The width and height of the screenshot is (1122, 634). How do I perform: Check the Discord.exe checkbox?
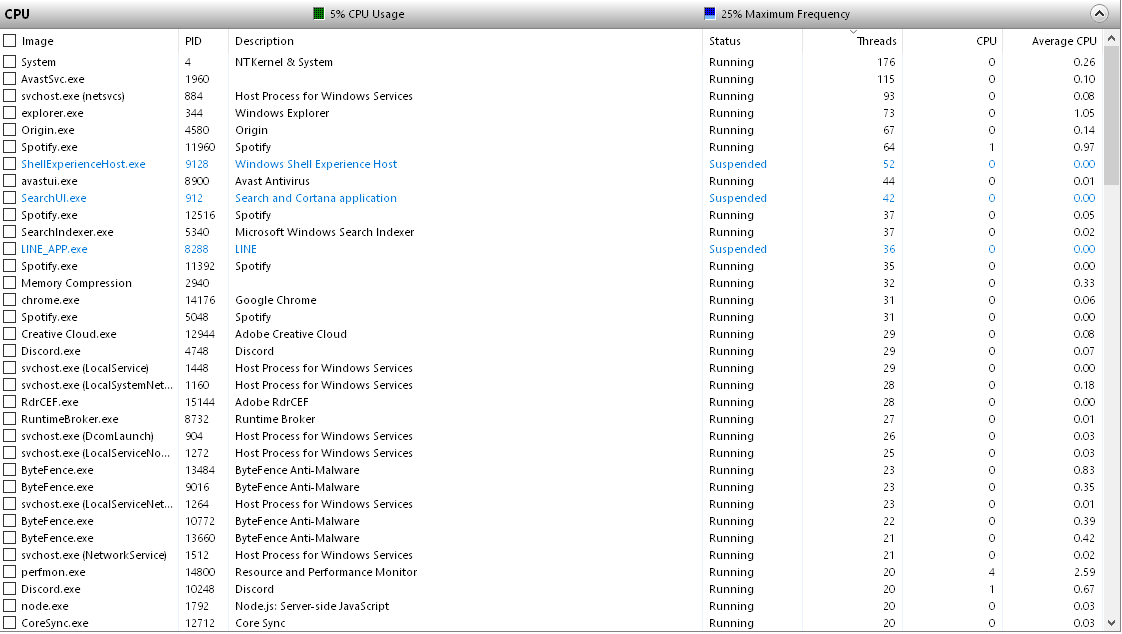(9, 351)
